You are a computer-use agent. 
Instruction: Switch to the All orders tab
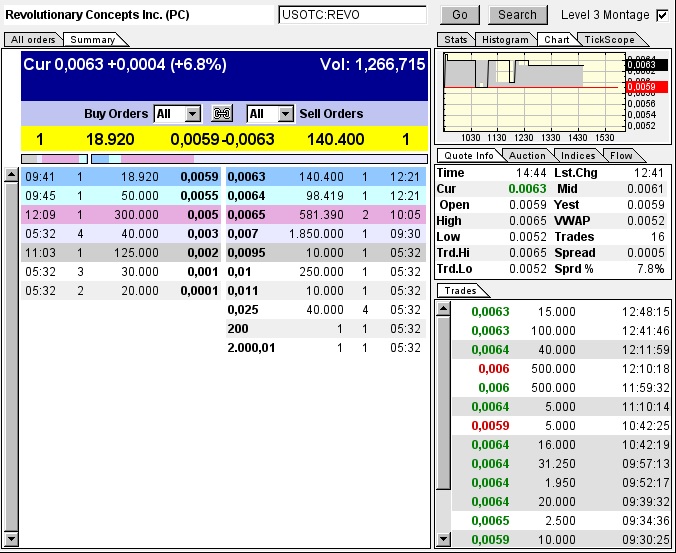(x=33, y=40)
